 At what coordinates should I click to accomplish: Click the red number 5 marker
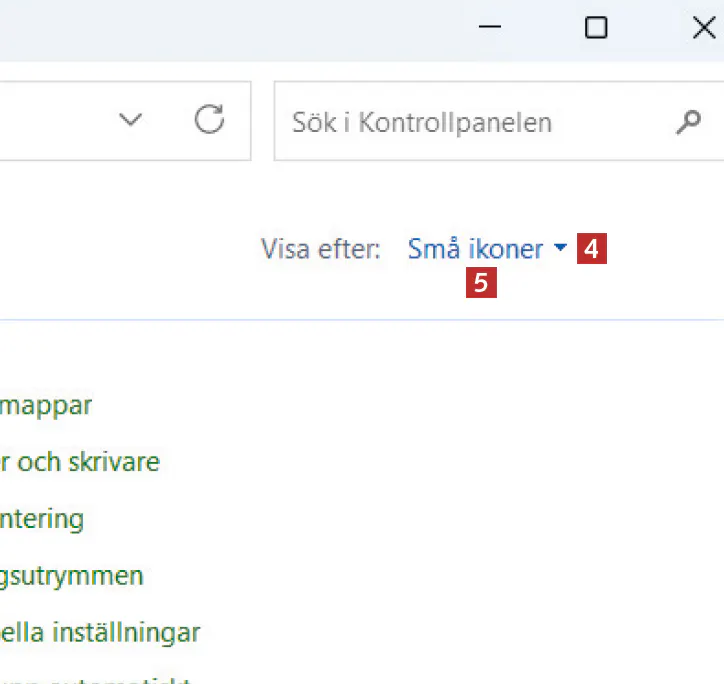(481, 284)
